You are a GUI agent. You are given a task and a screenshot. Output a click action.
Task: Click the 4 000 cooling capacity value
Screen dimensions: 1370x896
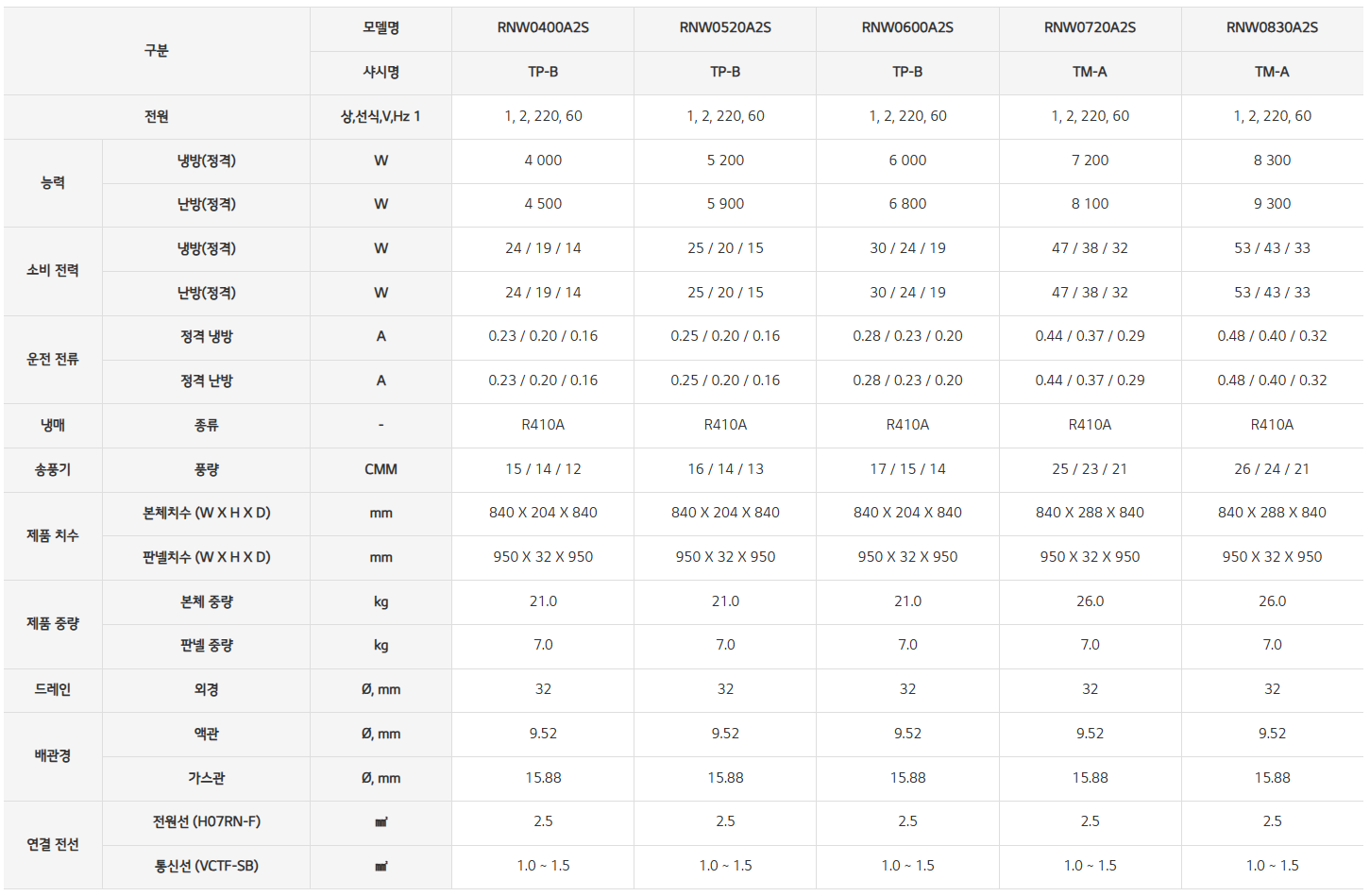tap(543, 161)
